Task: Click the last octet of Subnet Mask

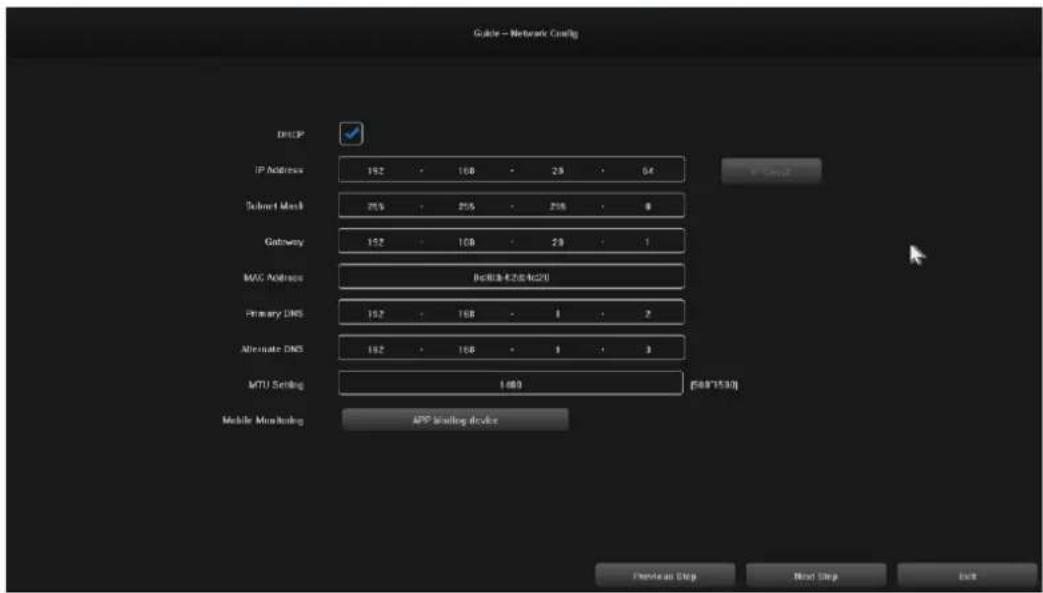Action: [648, 207]
